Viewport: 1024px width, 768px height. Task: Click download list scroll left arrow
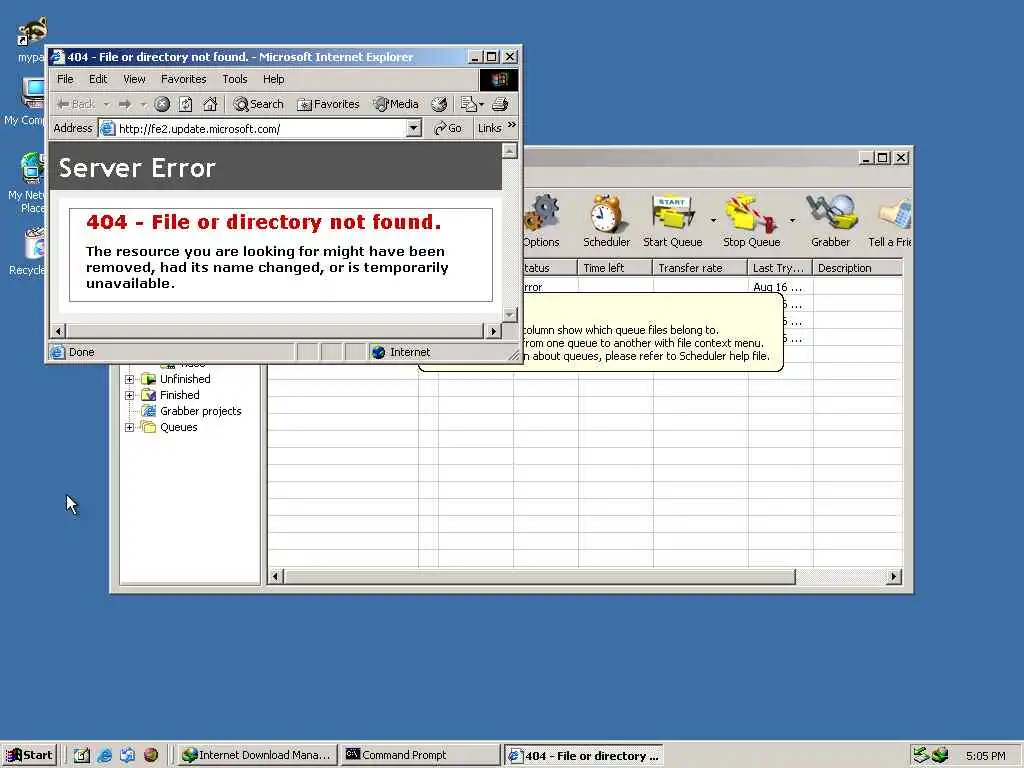click(x=276, y=577)
